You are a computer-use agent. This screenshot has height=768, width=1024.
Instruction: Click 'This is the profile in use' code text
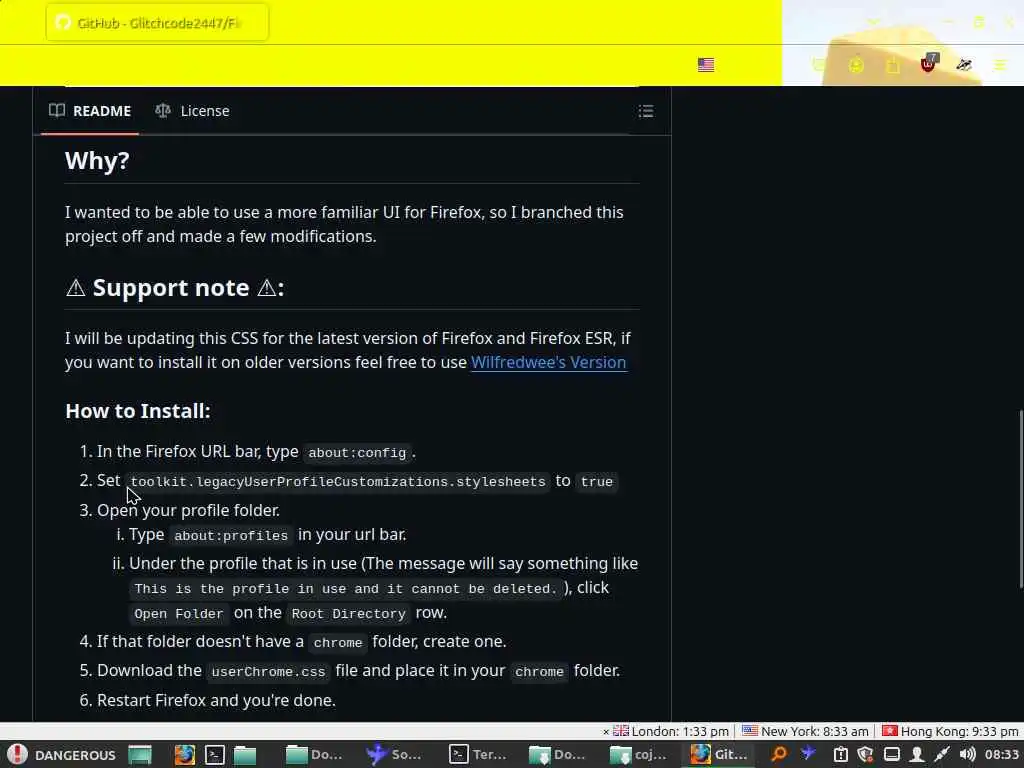(345, 589)
